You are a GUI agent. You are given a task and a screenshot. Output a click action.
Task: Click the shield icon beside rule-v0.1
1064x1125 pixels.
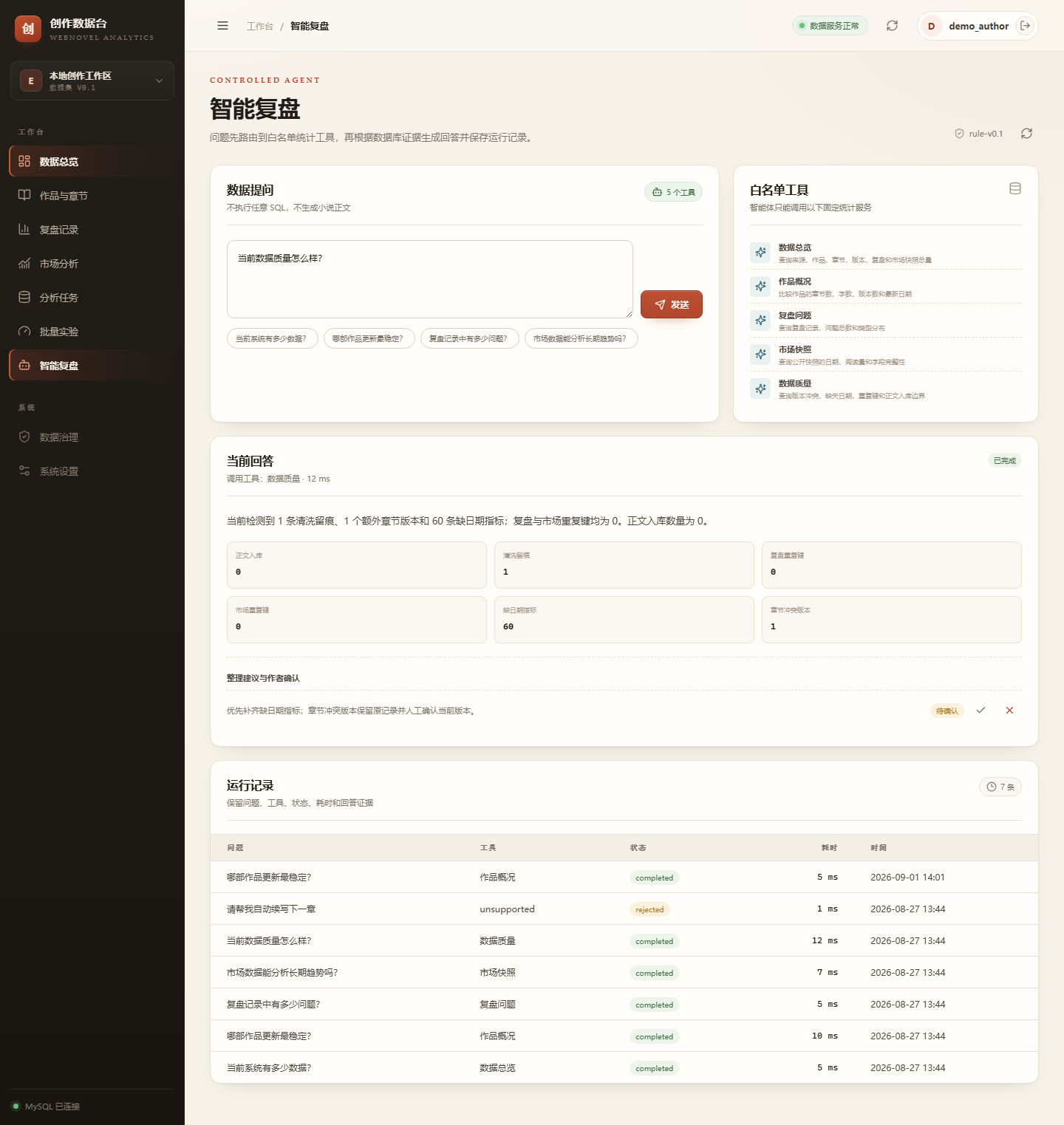[x=959, y=134]
